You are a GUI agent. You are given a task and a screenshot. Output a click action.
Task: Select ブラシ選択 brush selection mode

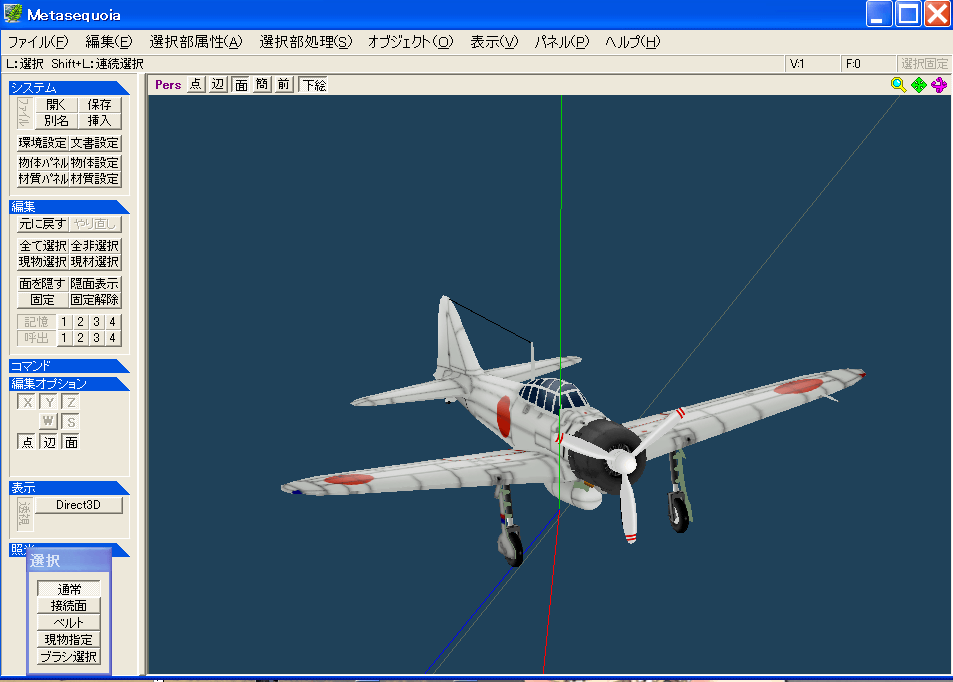[69, 657]
